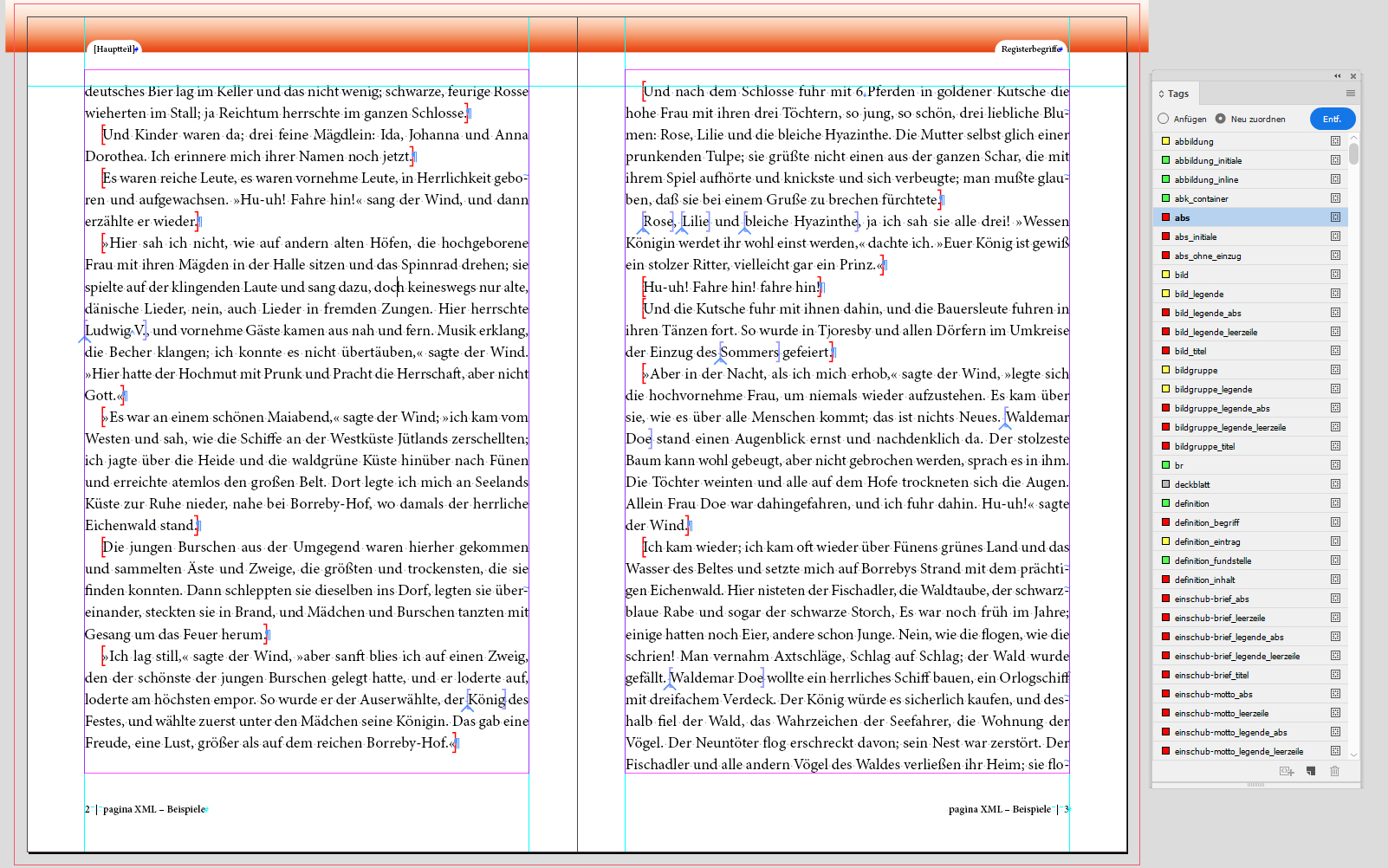Click the icon right of abs_initiale row

click(1335, 236)
